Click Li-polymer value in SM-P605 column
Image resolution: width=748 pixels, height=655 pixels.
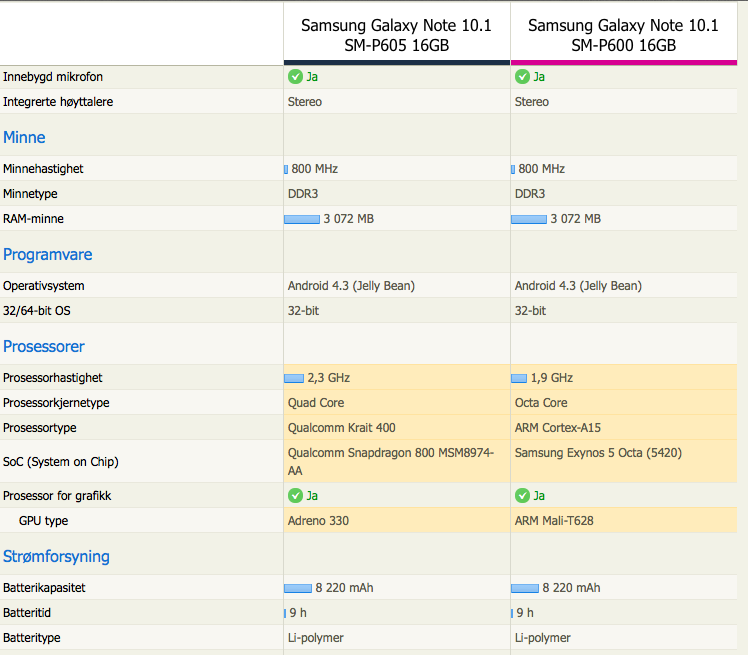(316, 638)
